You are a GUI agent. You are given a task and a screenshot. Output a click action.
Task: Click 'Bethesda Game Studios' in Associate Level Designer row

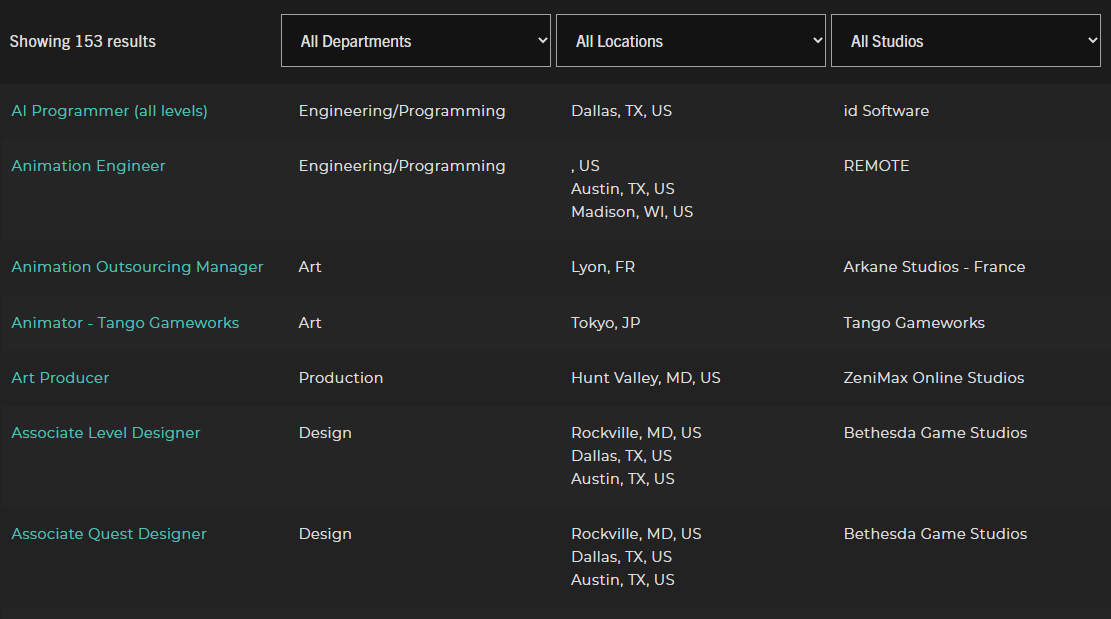click(935, 433)
